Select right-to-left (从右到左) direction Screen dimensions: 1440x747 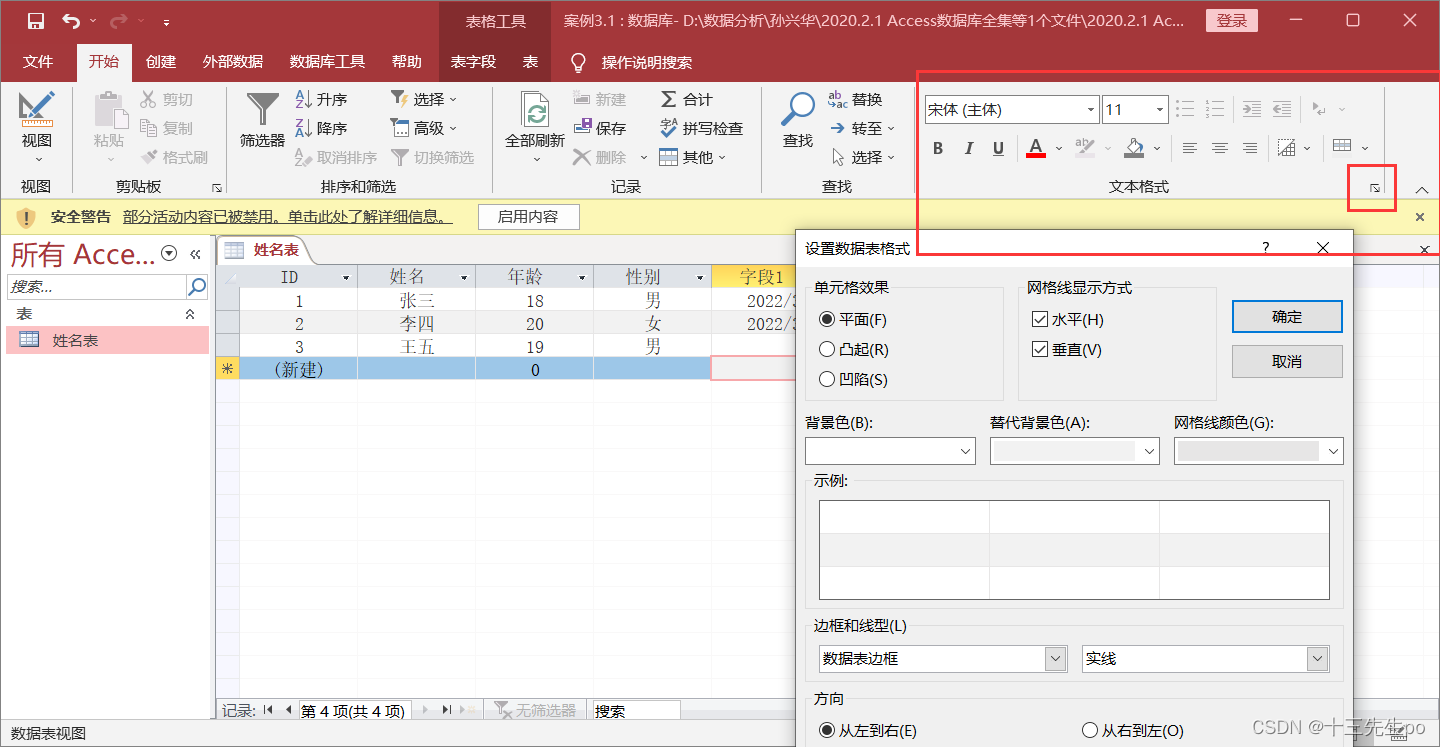tap(1089, 731)
